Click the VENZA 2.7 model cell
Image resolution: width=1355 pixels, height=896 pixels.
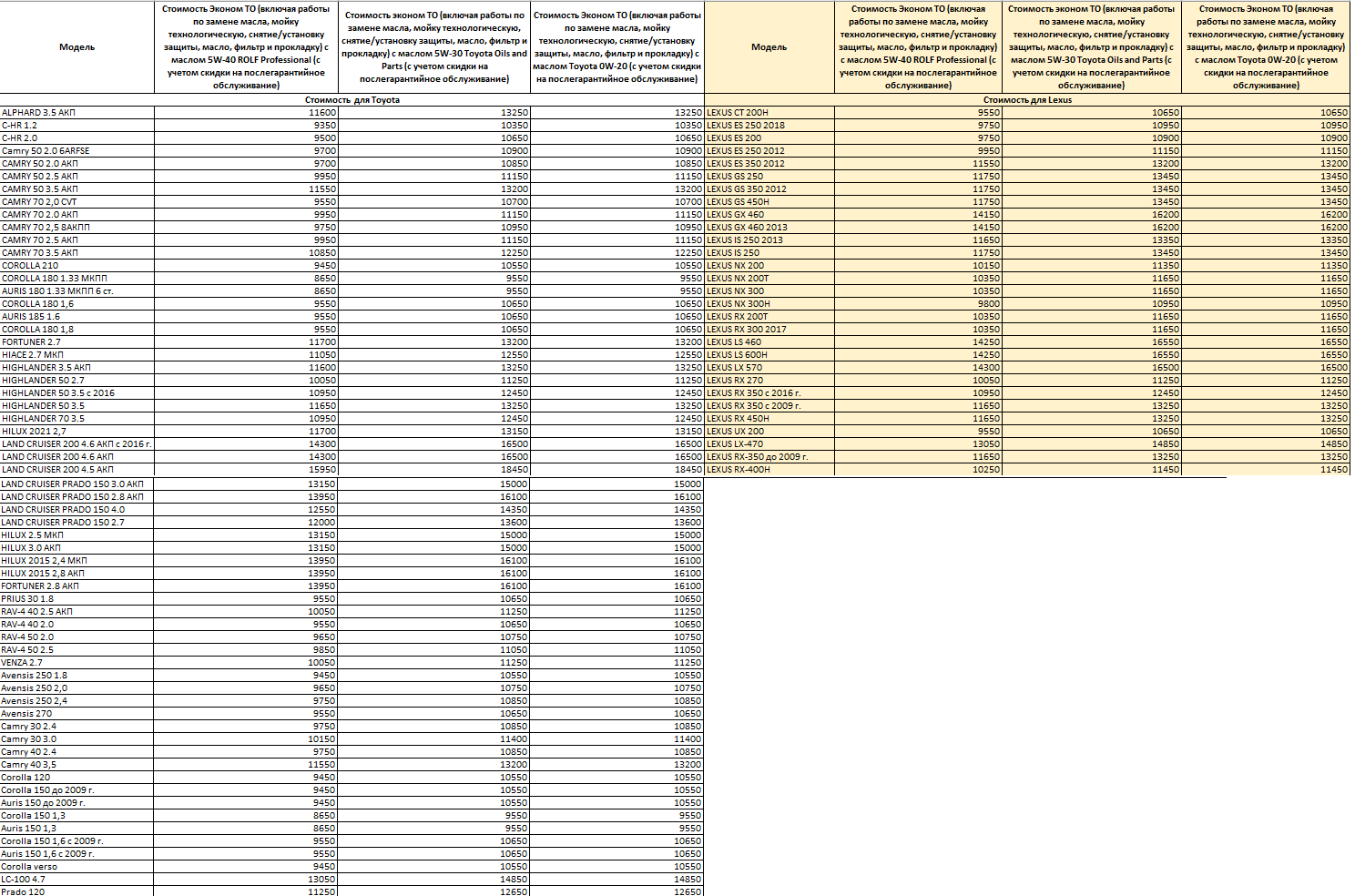point(77,663)
